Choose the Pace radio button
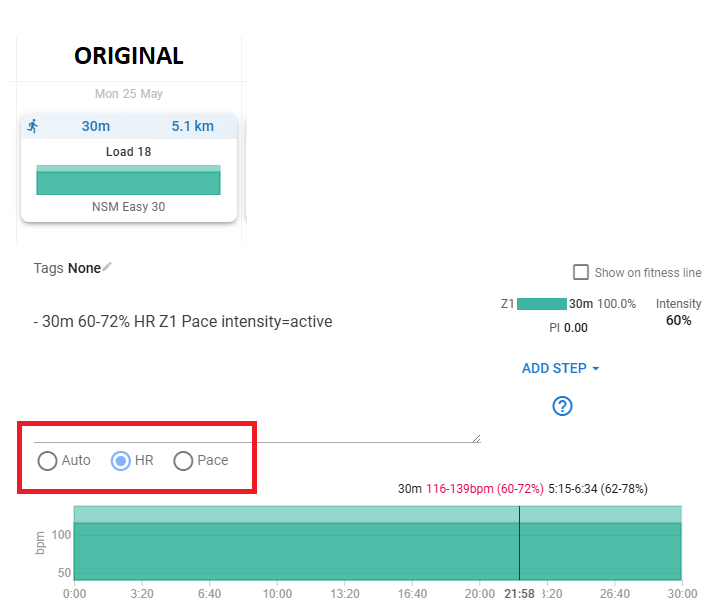Screen dimensions: 725x605 pyautogui.click(x=183, y=461)
